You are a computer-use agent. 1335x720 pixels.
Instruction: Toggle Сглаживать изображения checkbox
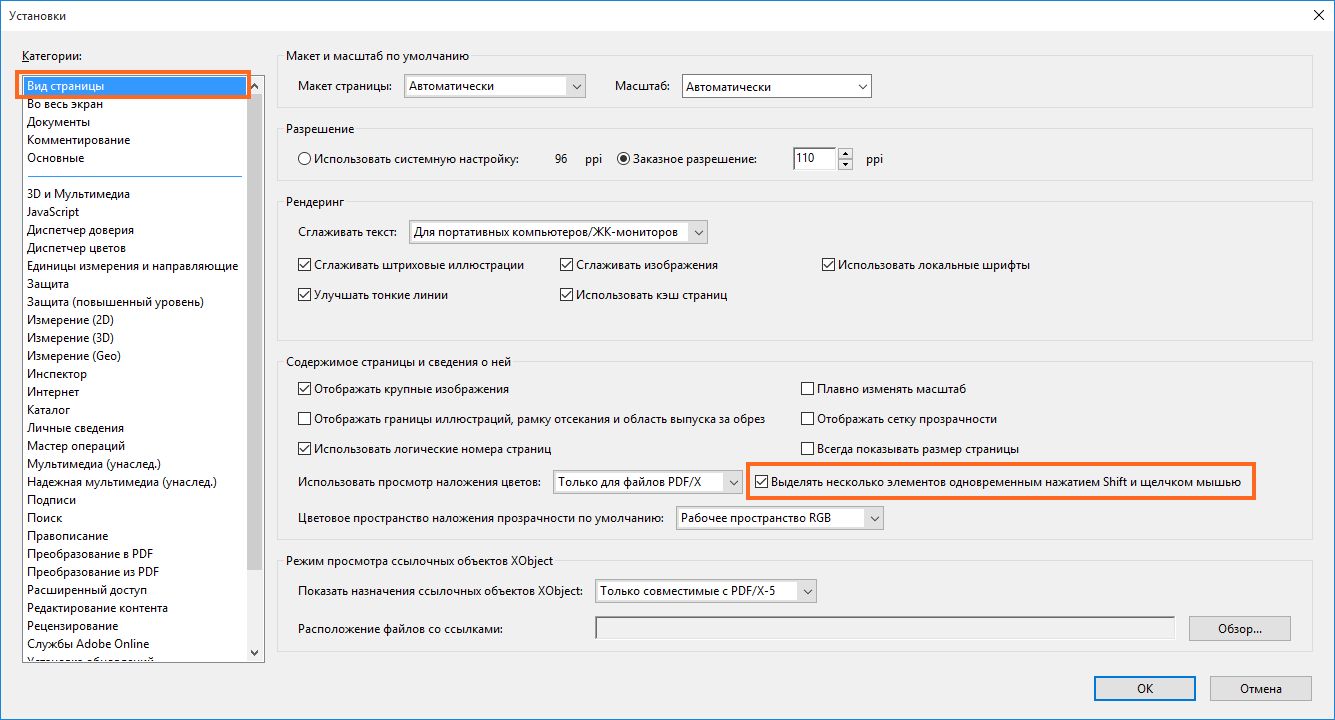(567, 265)
